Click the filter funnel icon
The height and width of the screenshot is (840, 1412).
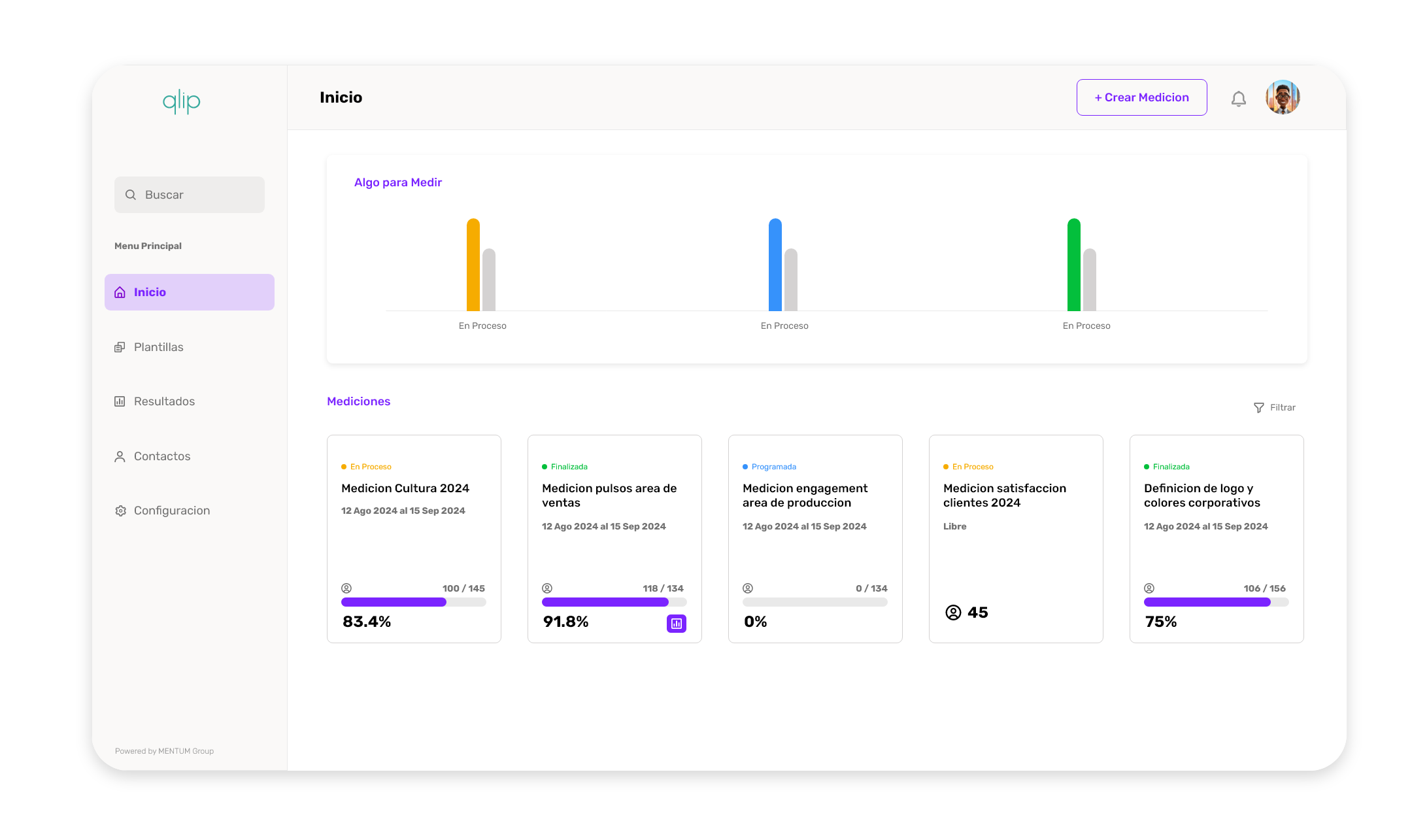1259,408
